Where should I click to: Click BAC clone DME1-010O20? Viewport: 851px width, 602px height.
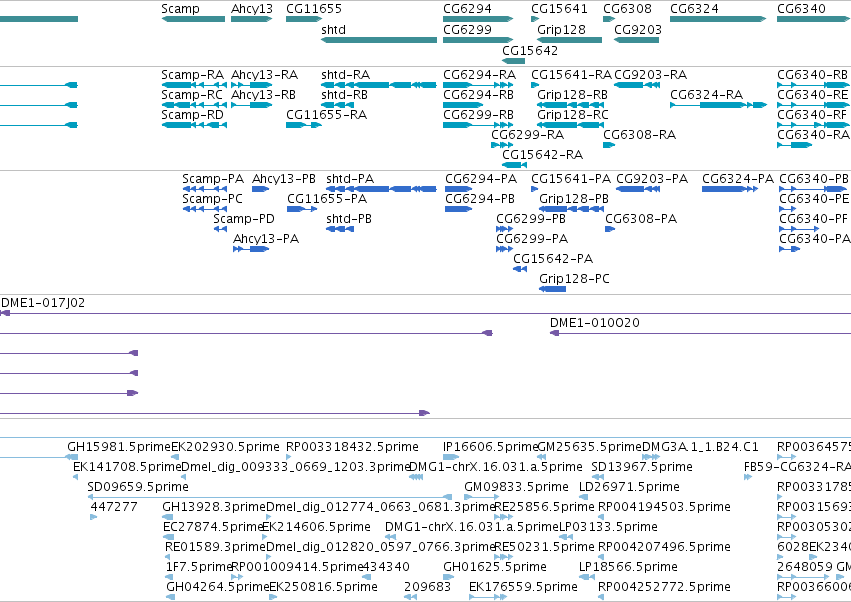[595, 323]
